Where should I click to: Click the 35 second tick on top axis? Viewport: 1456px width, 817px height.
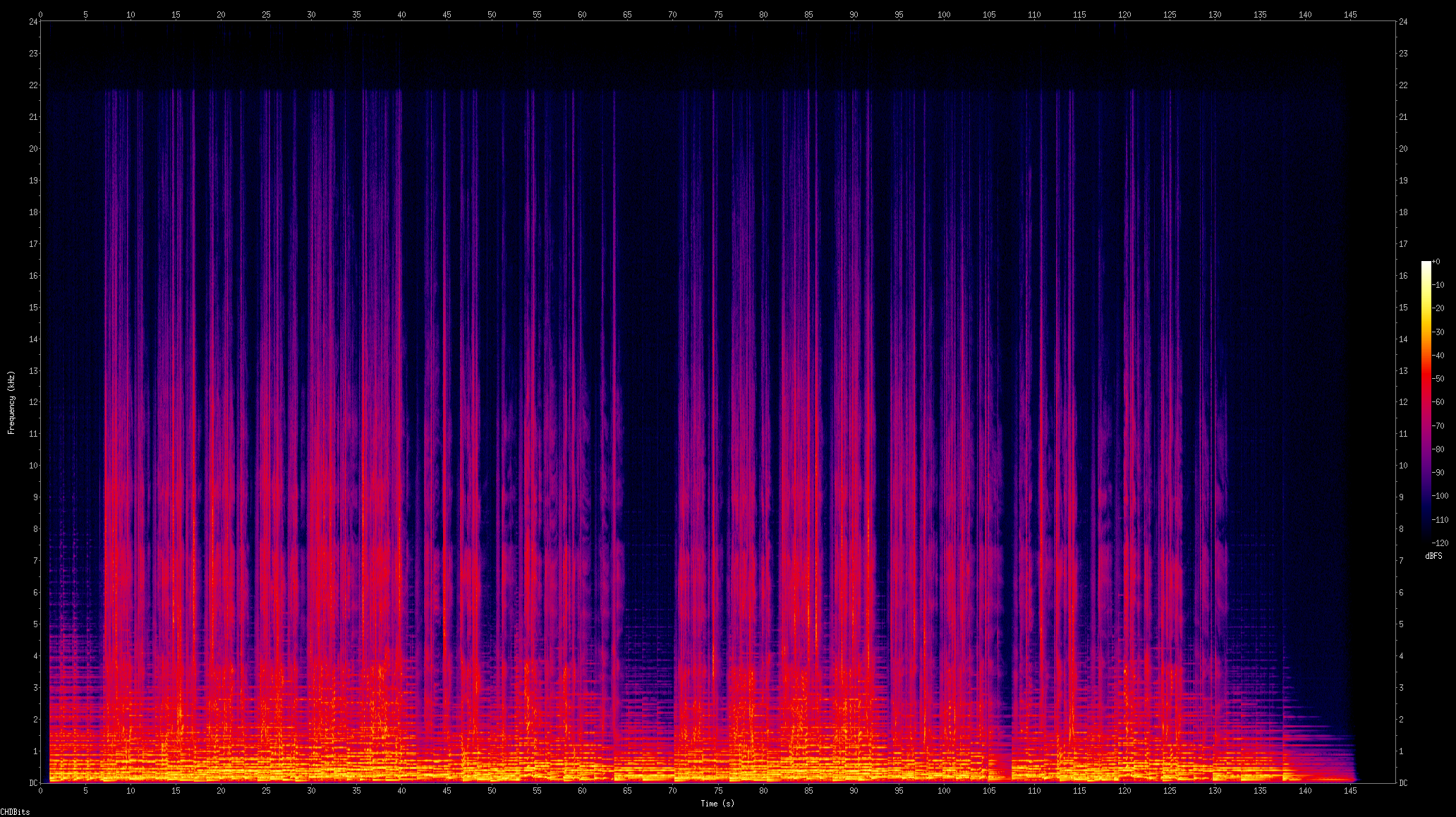(356, 14)
